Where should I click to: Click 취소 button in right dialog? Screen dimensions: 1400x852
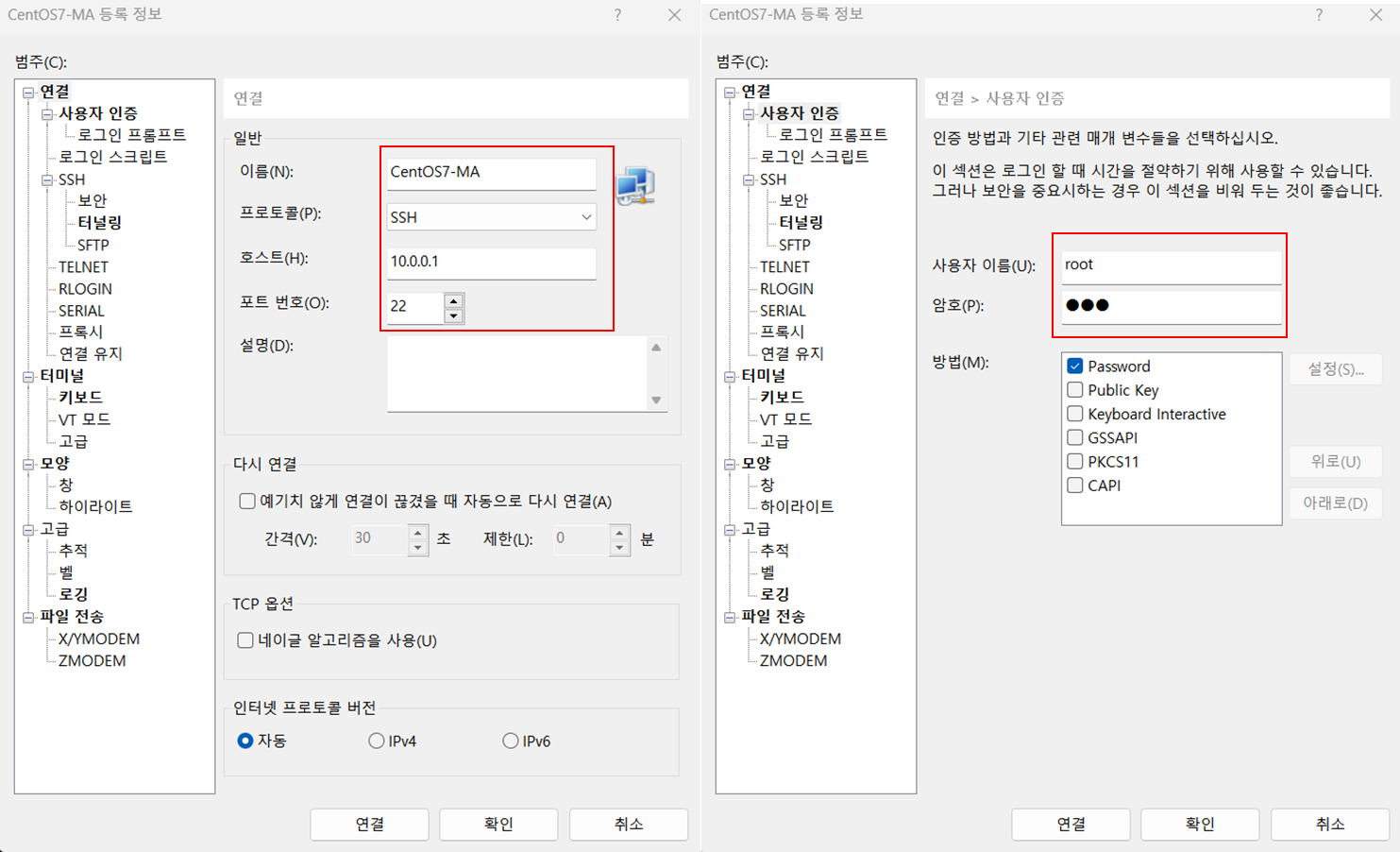point(1330,824)
